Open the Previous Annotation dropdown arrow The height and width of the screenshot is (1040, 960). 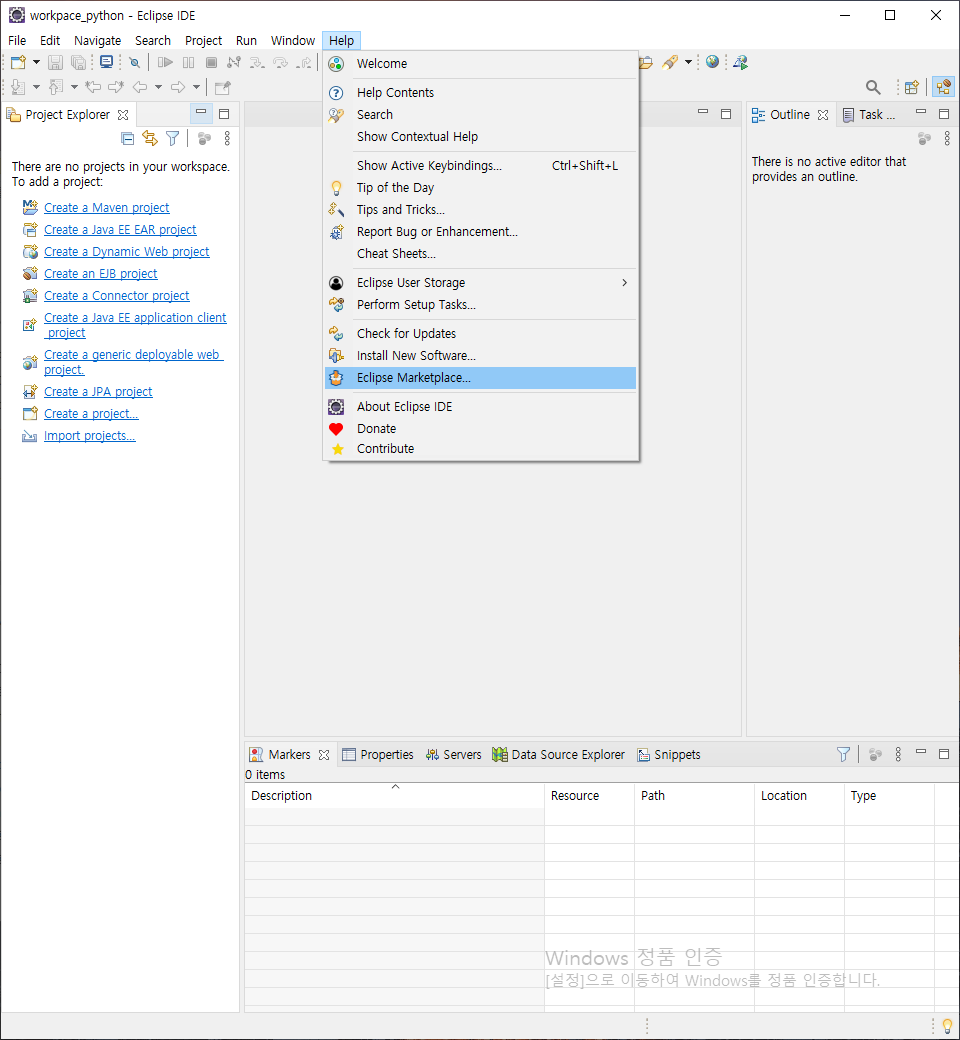pos(74,87)
